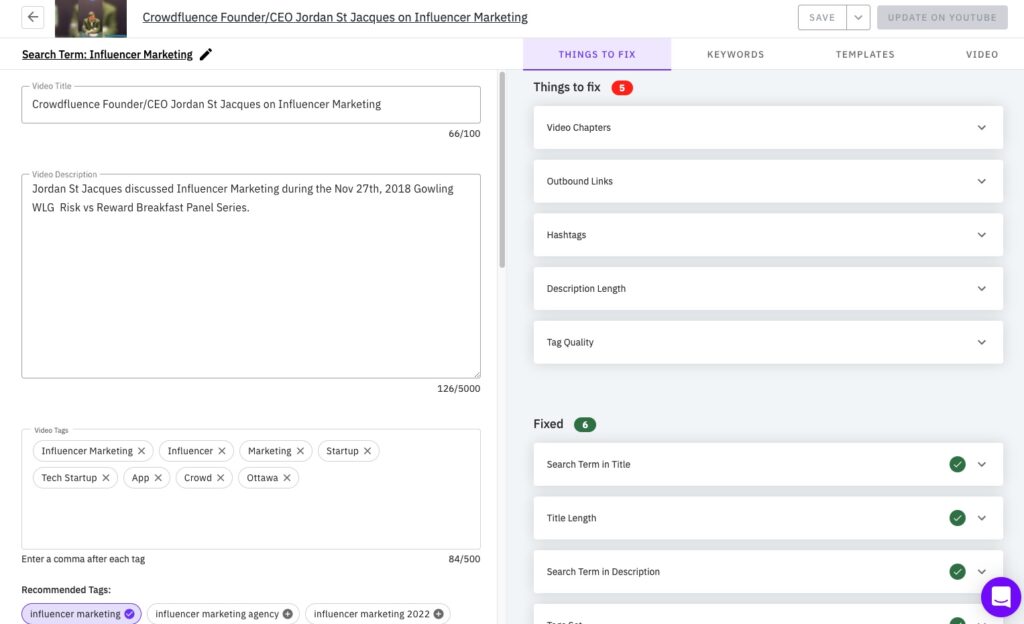
Task: Click the left panel vertical scrollbar
Action: [502, 170]
